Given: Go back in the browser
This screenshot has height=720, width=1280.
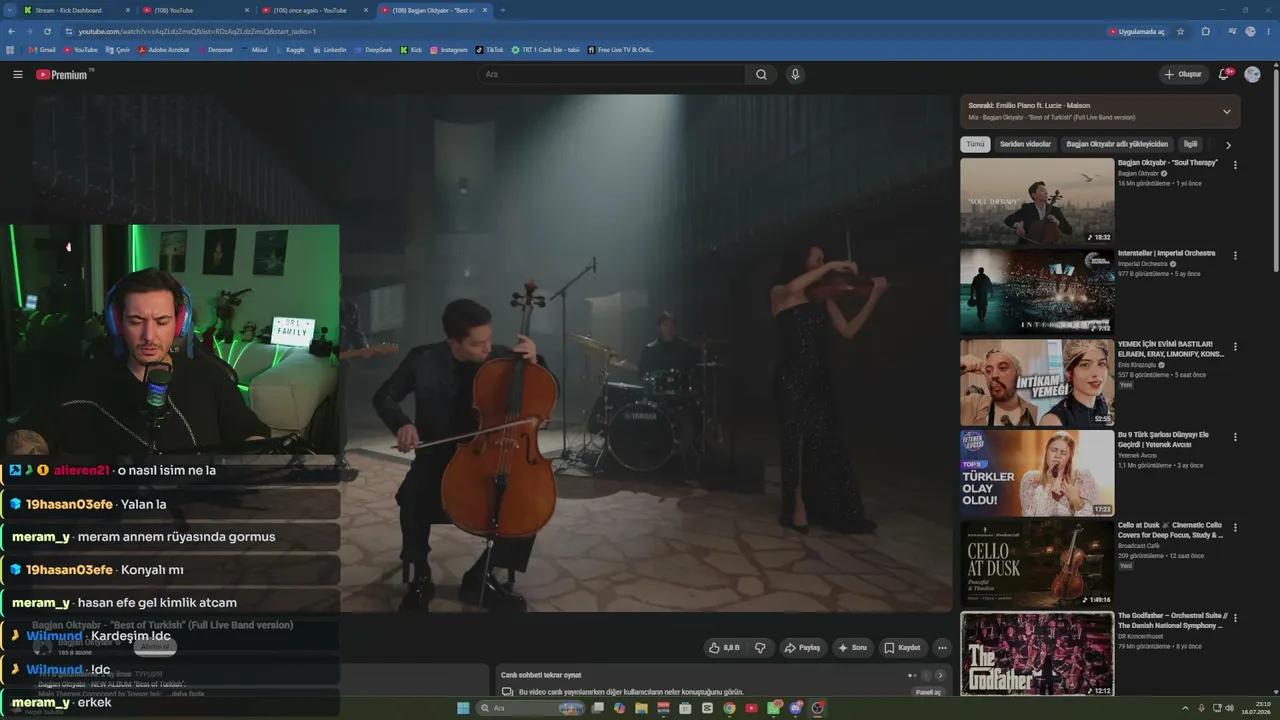Looking at the screenshot, I should point(11,31).
